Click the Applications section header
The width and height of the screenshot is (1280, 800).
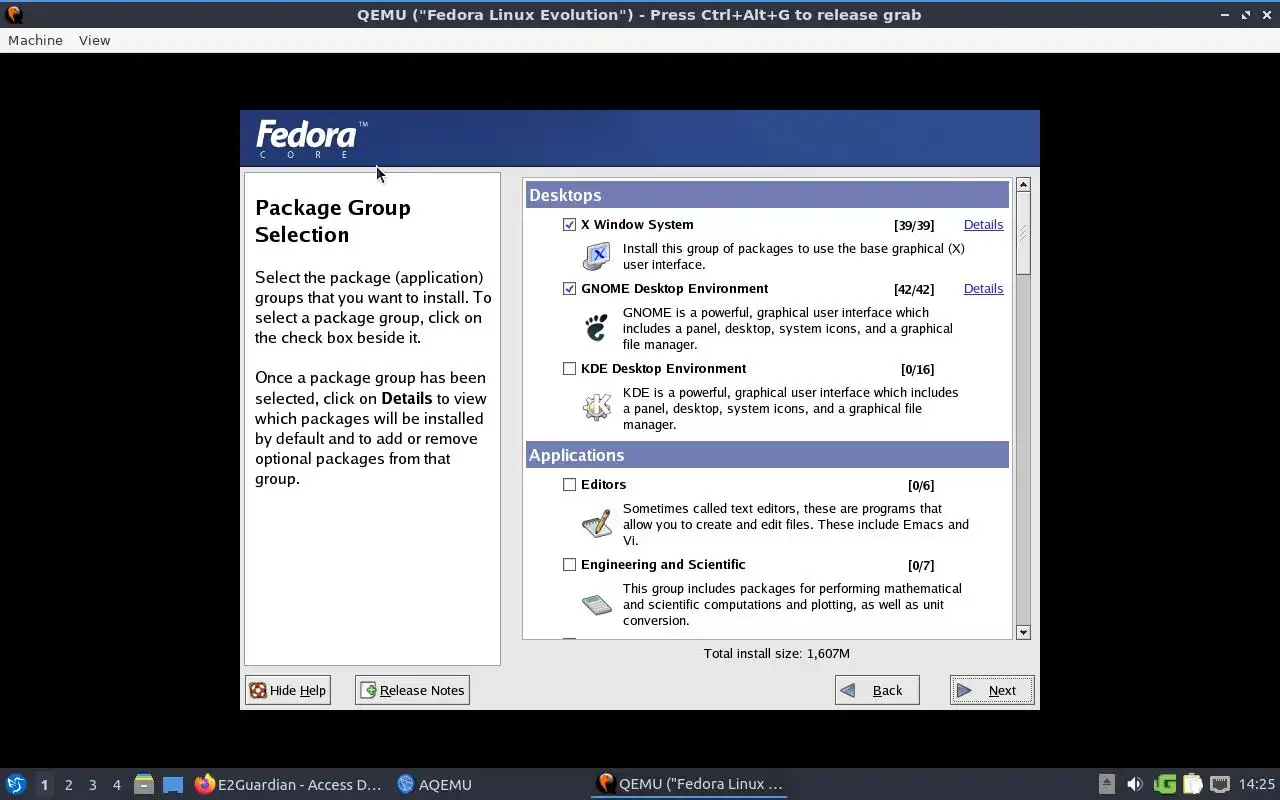[x=767, y=455]
